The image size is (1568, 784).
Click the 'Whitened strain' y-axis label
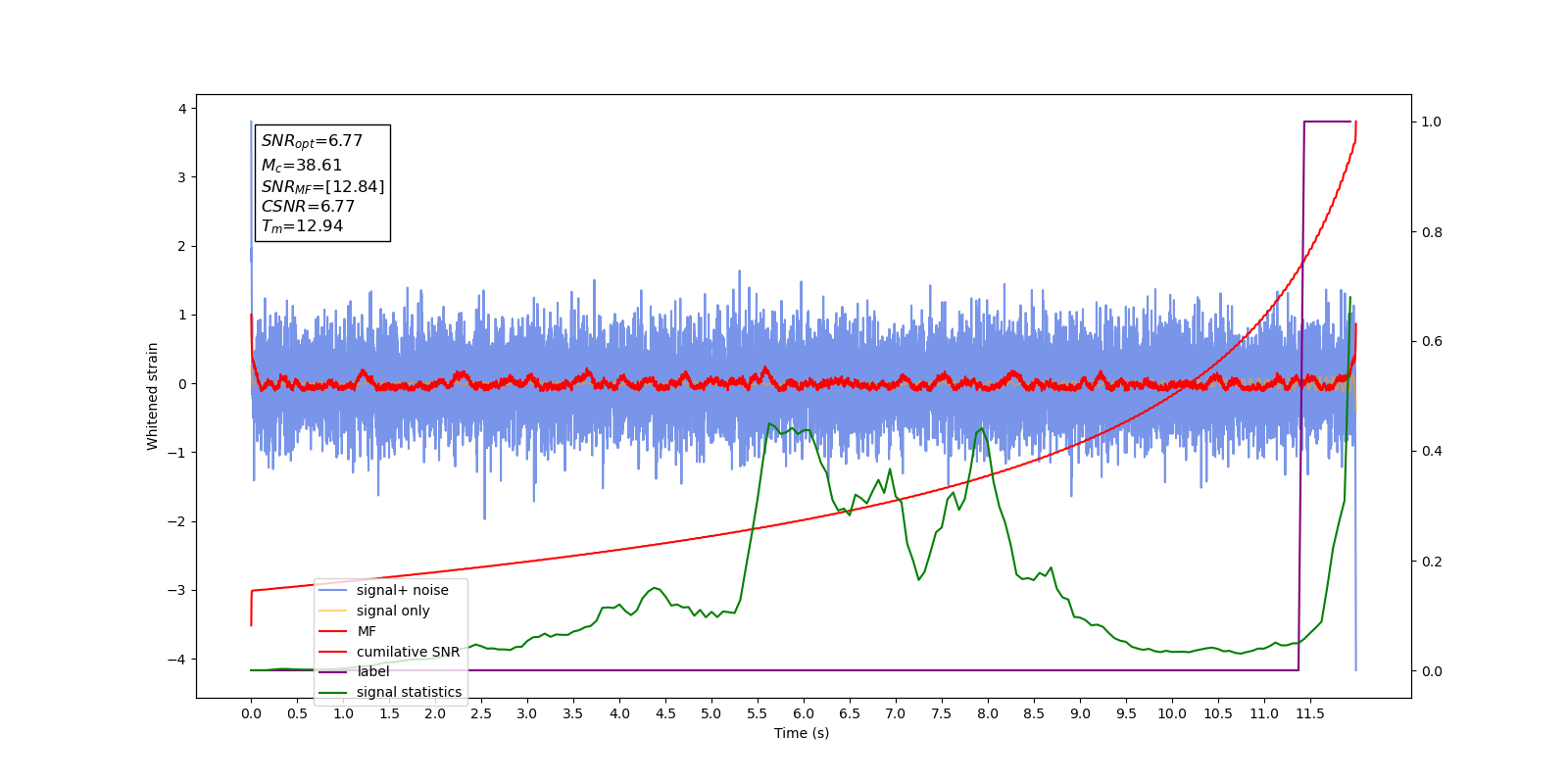click(x=152, y=396)
